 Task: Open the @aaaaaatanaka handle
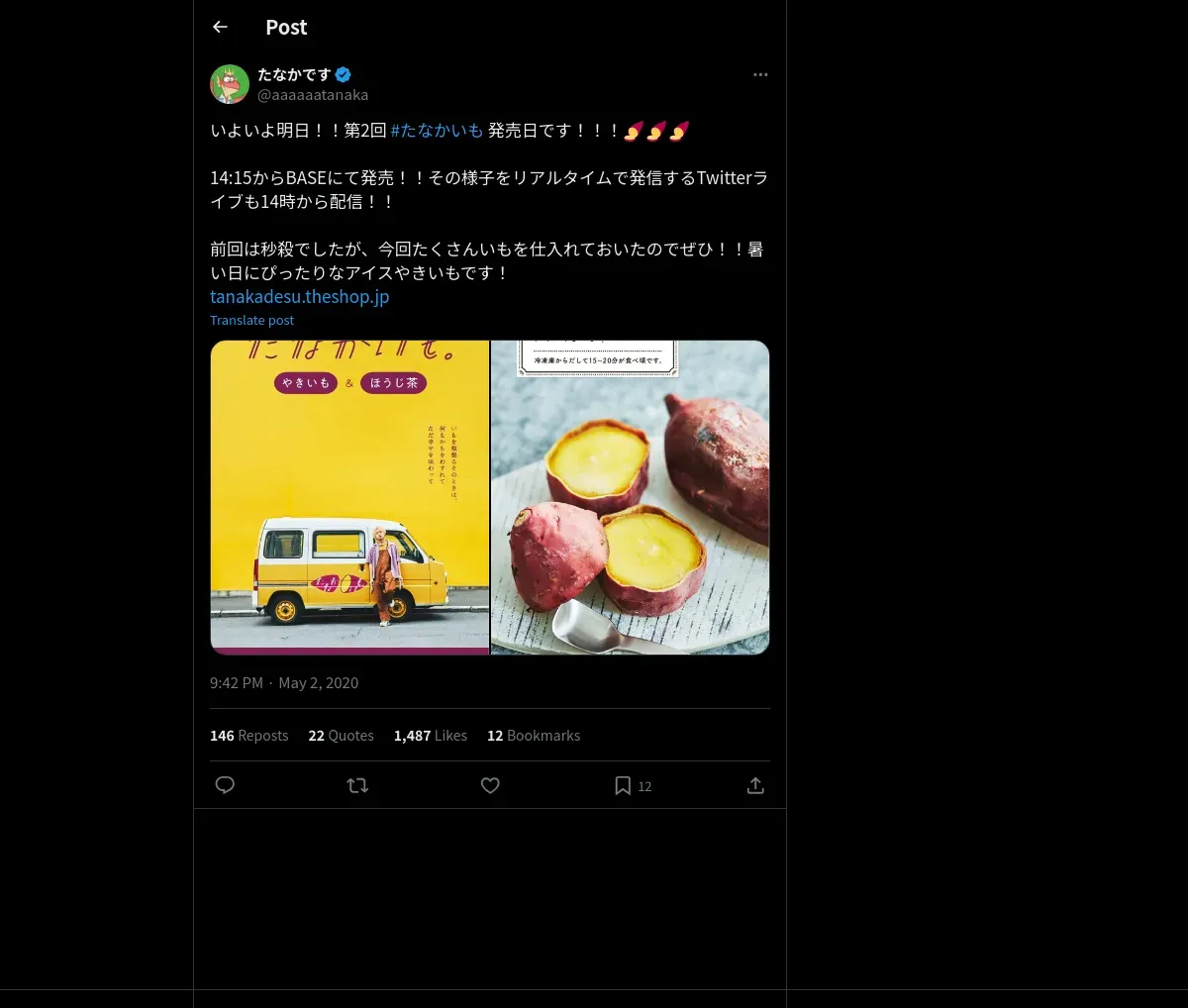(x=313, y=95)
